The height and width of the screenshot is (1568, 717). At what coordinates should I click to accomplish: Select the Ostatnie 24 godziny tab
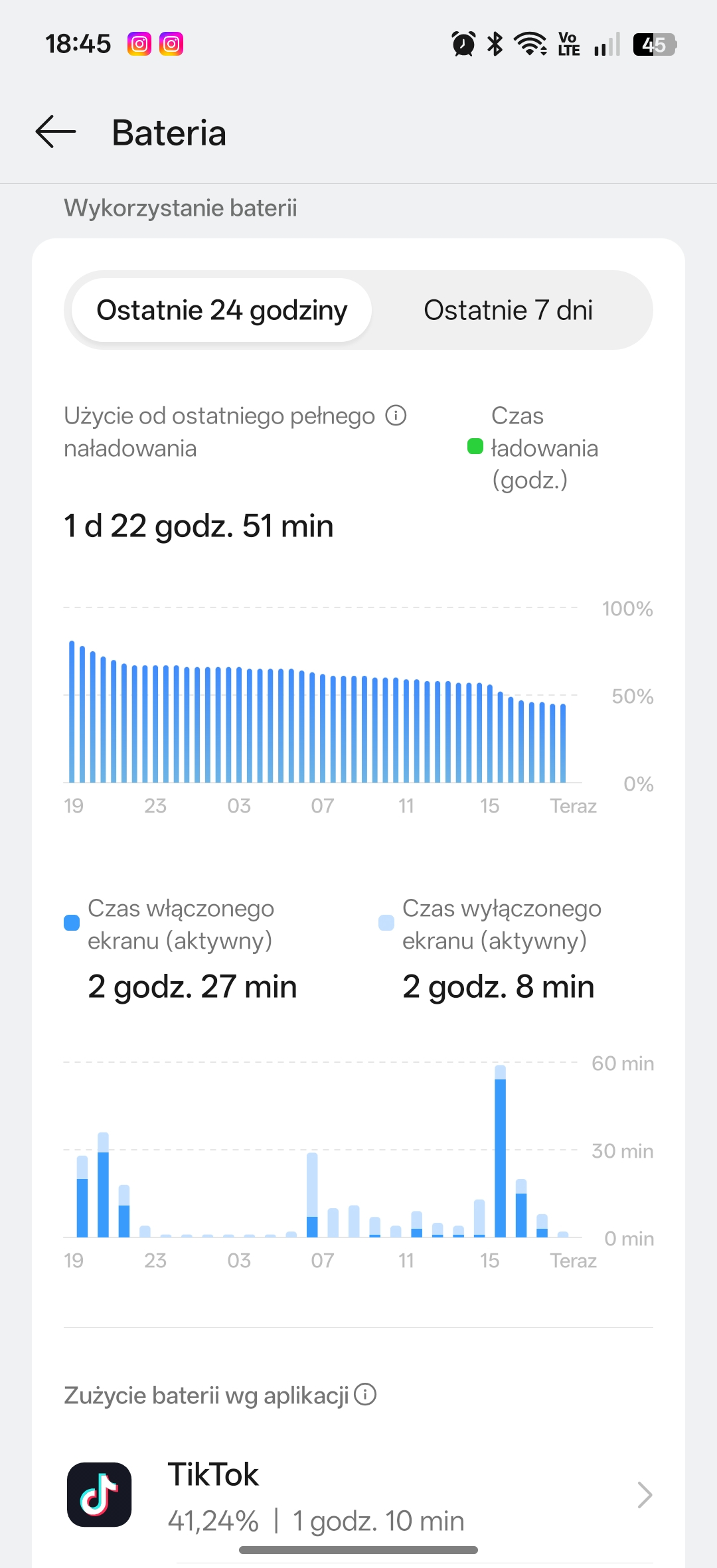(x=222, y=310)
